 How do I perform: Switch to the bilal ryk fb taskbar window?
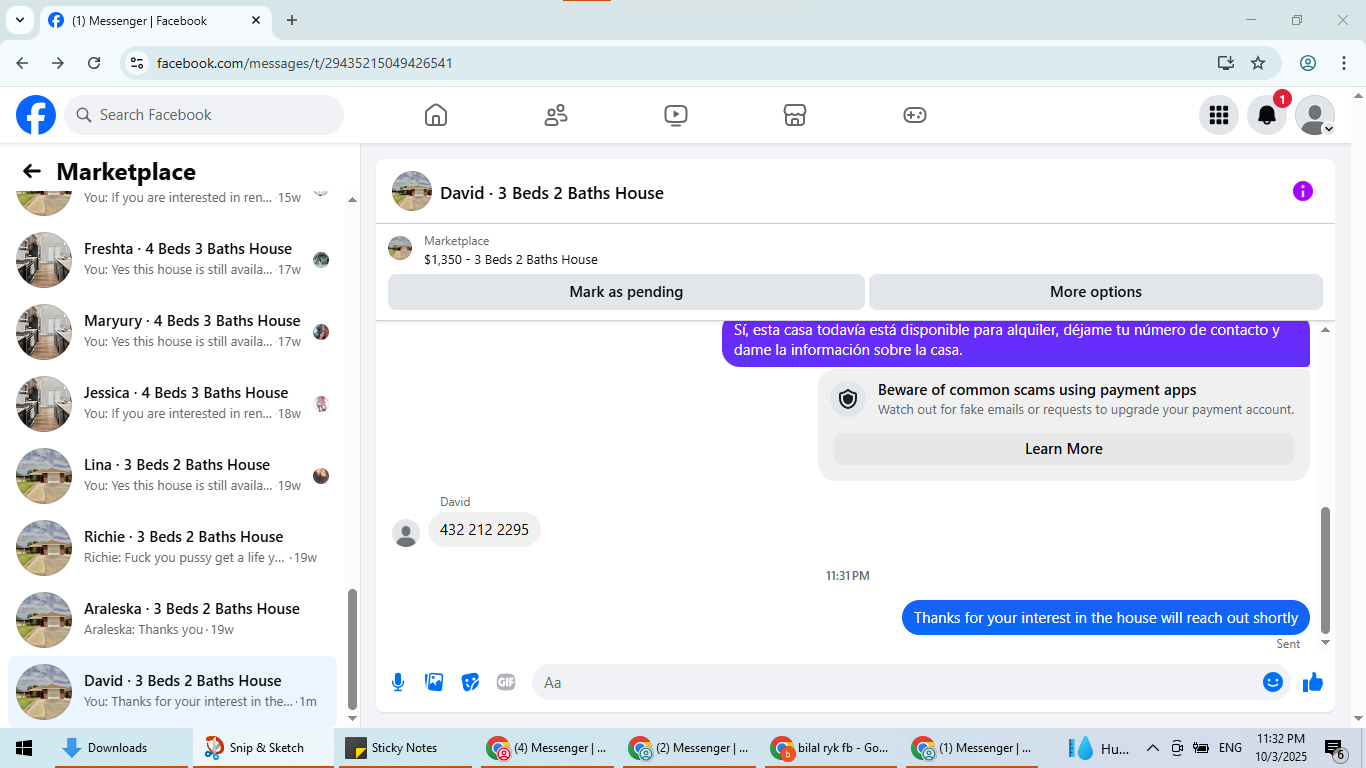[831, 748]
